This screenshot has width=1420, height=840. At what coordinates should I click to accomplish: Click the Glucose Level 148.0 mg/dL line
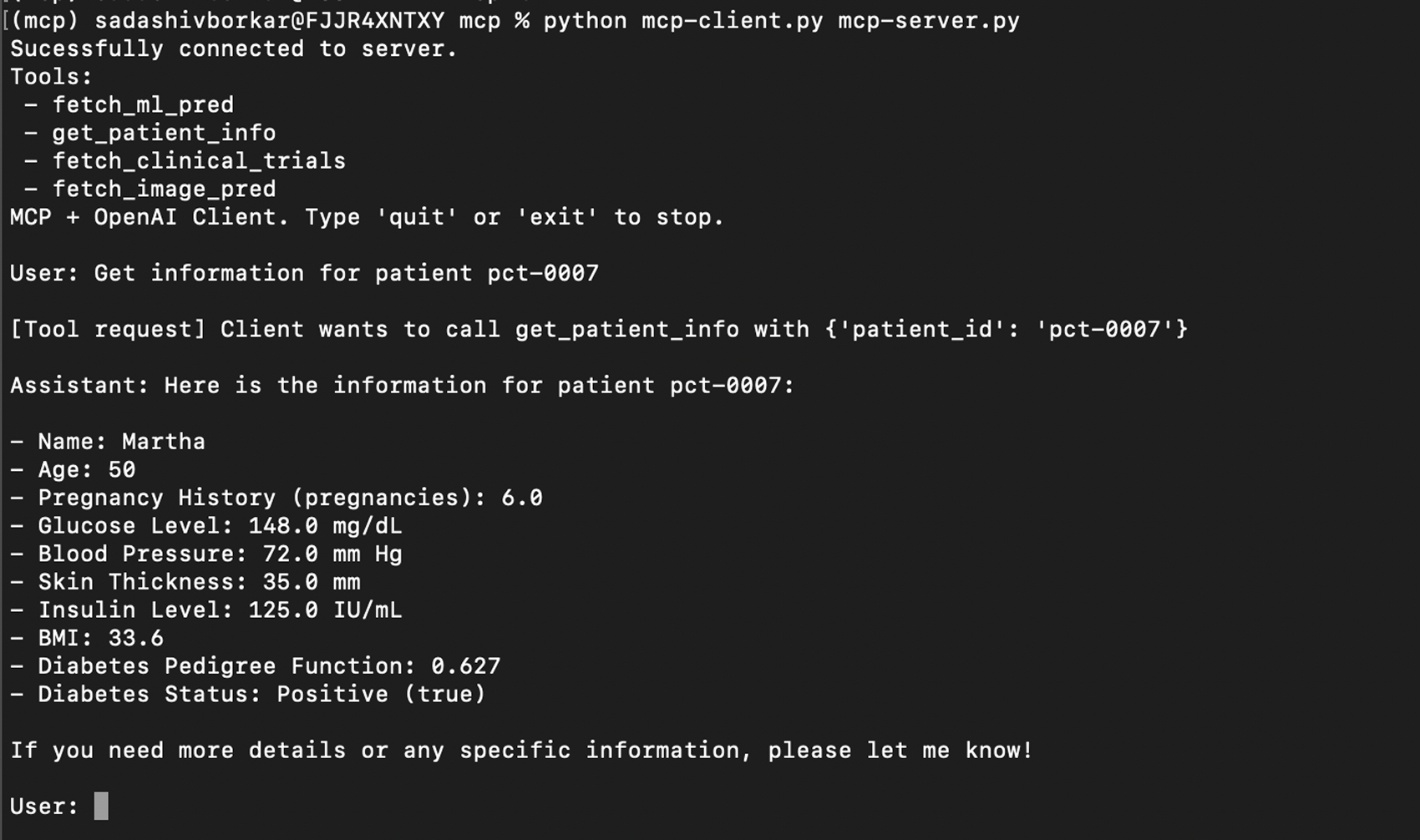pos(219,526)
